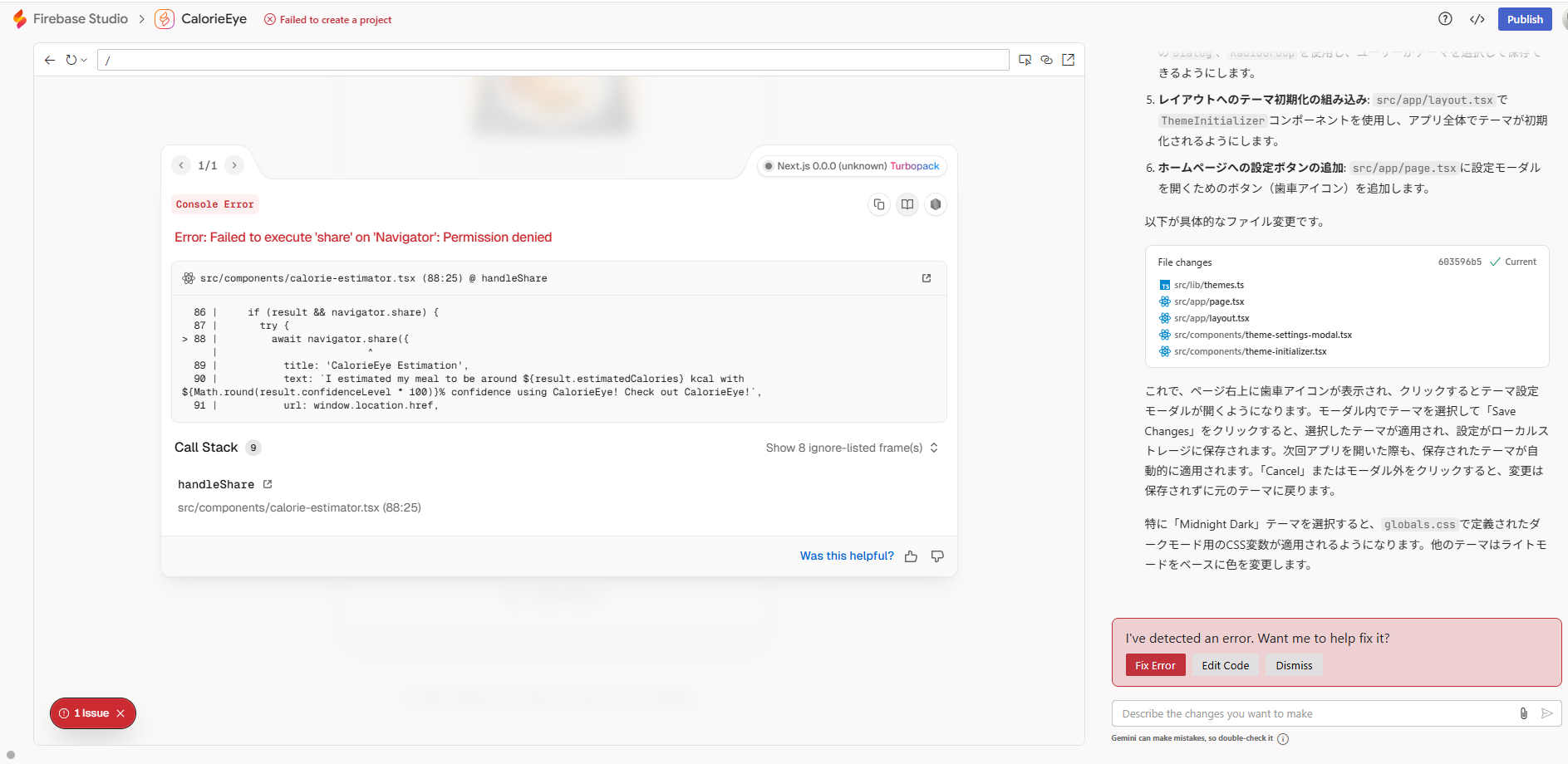Give thumbs down feedback
Image resolution: width=1568 pixels, height=764 pixels.
coord(937,556)
